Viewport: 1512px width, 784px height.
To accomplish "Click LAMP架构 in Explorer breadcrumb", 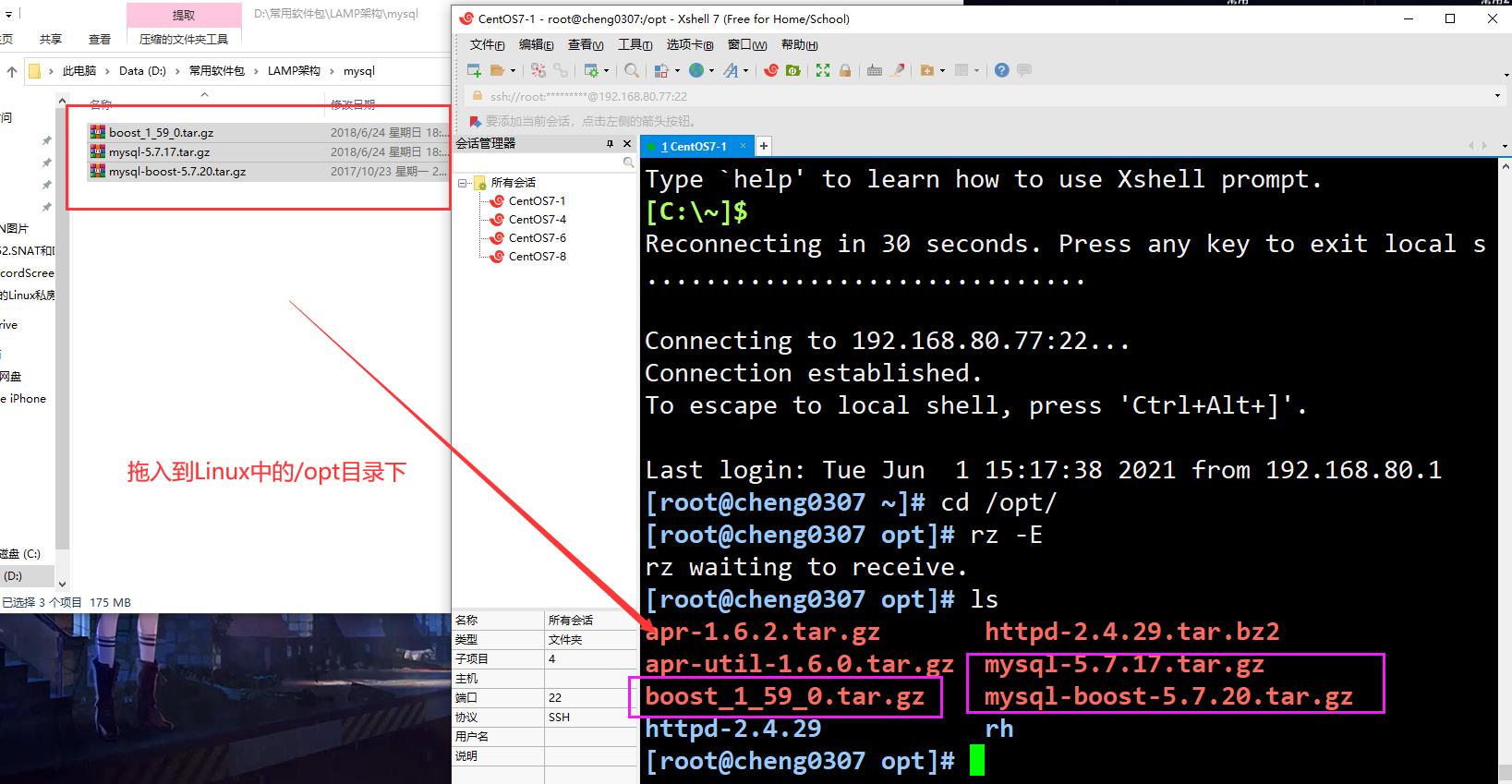I will (x=294, y=70).
